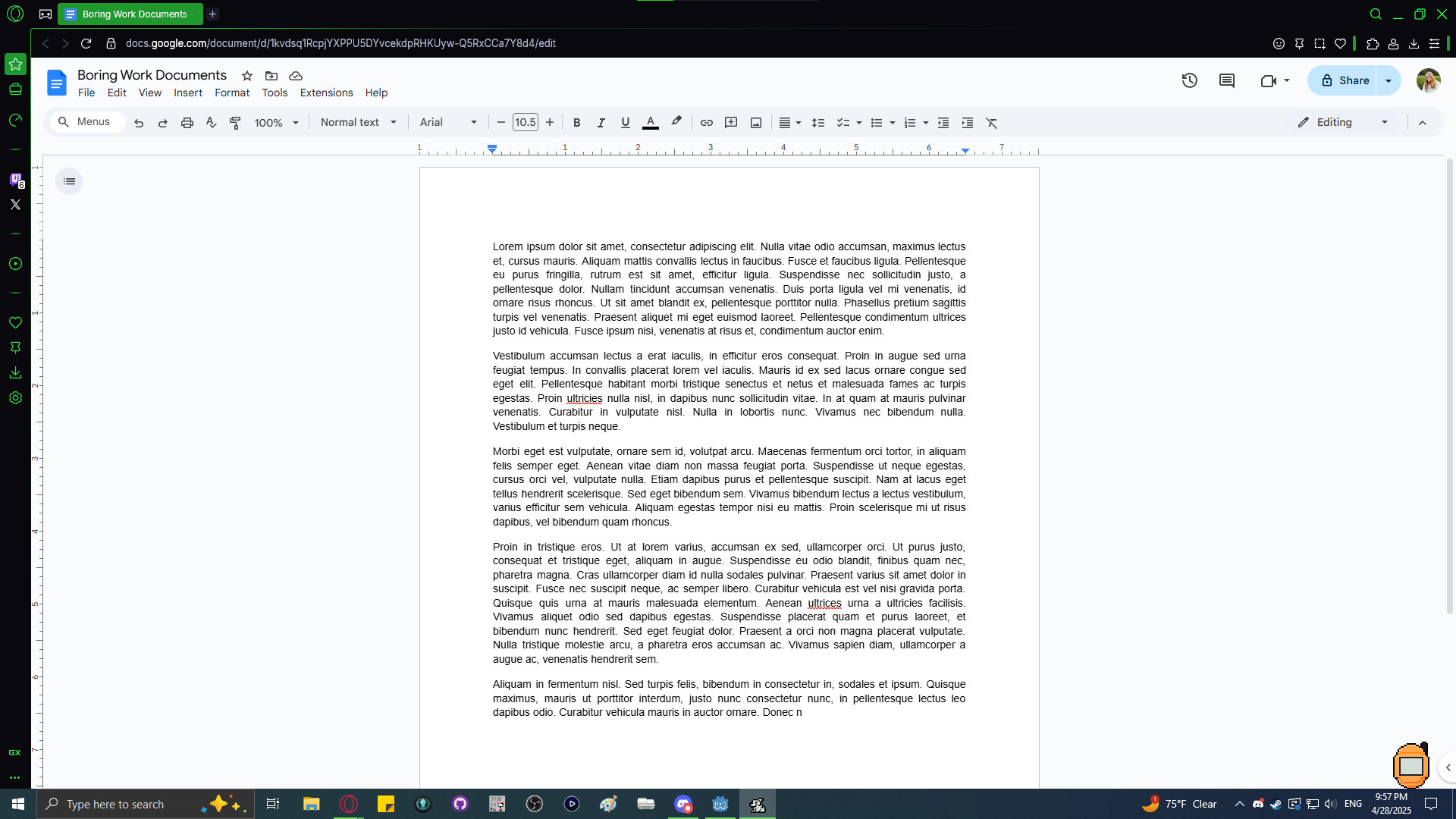Open the 100% zoom dropdown

tap(276, 123)
